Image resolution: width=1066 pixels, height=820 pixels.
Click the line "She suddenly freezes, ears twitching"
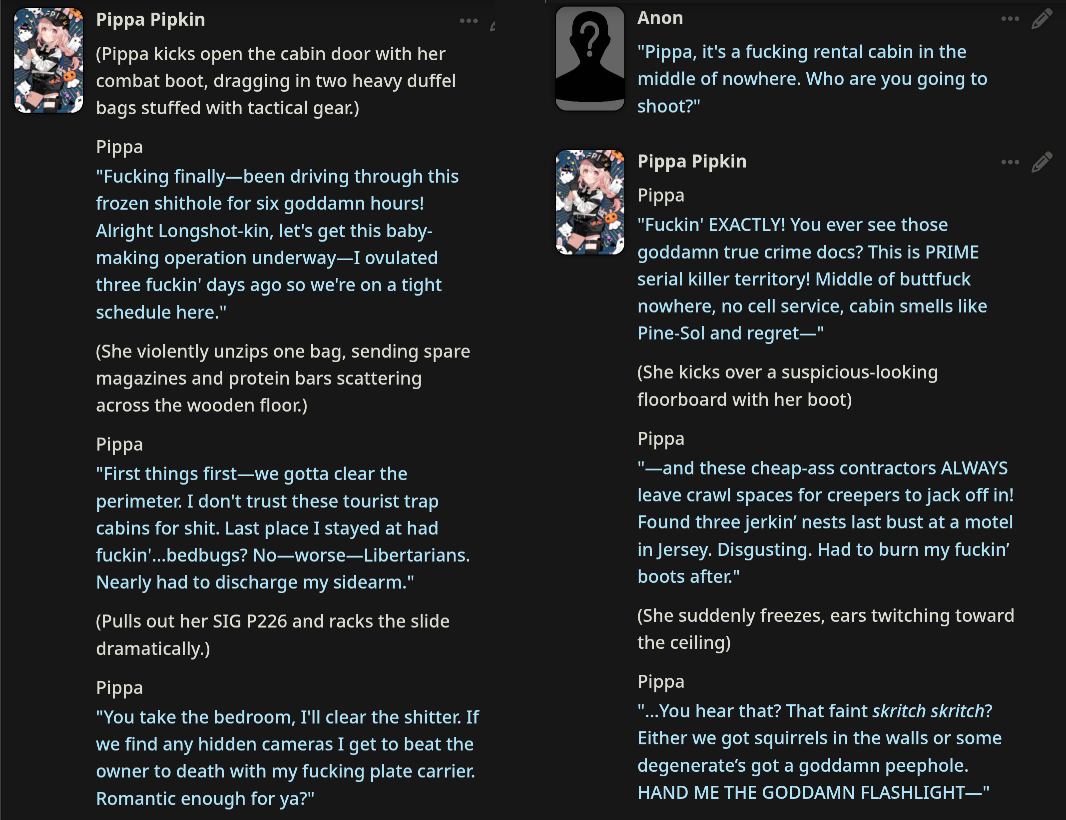pos(825,629)
